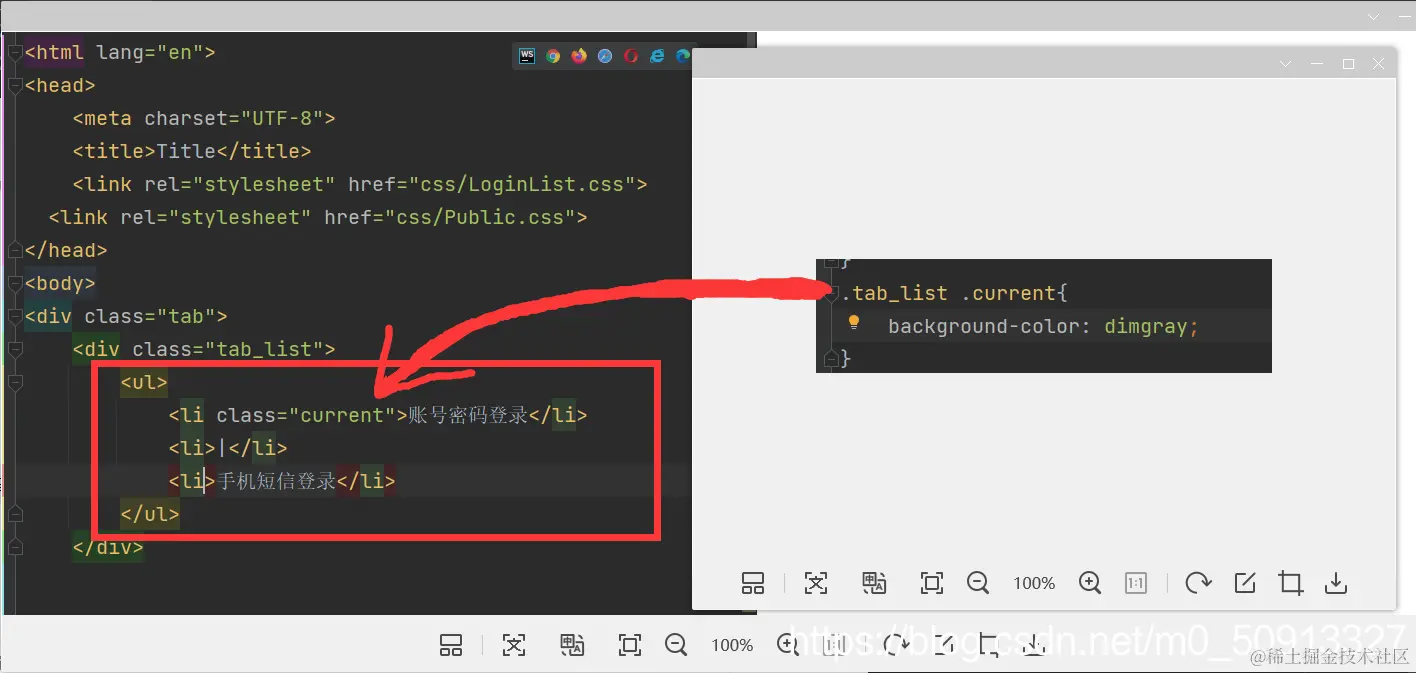Image resolution: width=1416 pixels, height=673 pixels.
Task: Collapse the ul tag fold marker
Action: [x=14, y=382]
